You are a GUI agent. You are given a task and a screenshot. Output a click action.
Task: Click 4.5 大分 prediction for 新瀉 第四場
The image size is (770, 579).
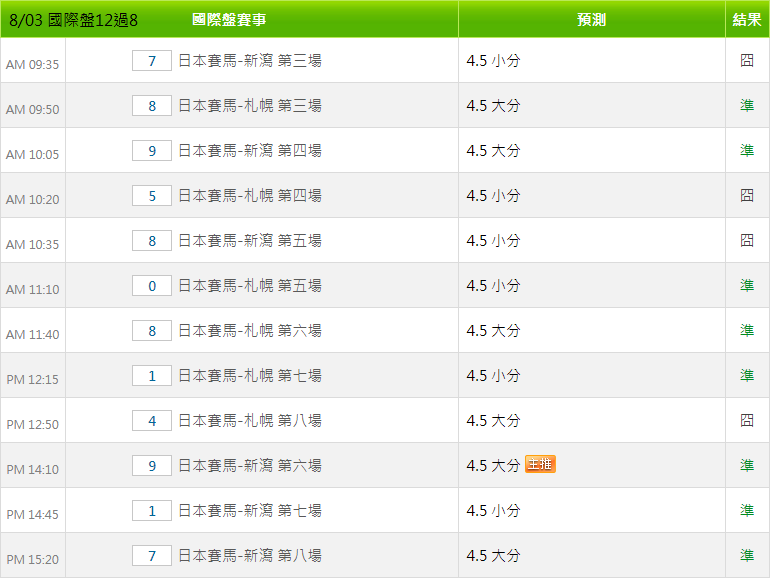[x=494, y=150]
